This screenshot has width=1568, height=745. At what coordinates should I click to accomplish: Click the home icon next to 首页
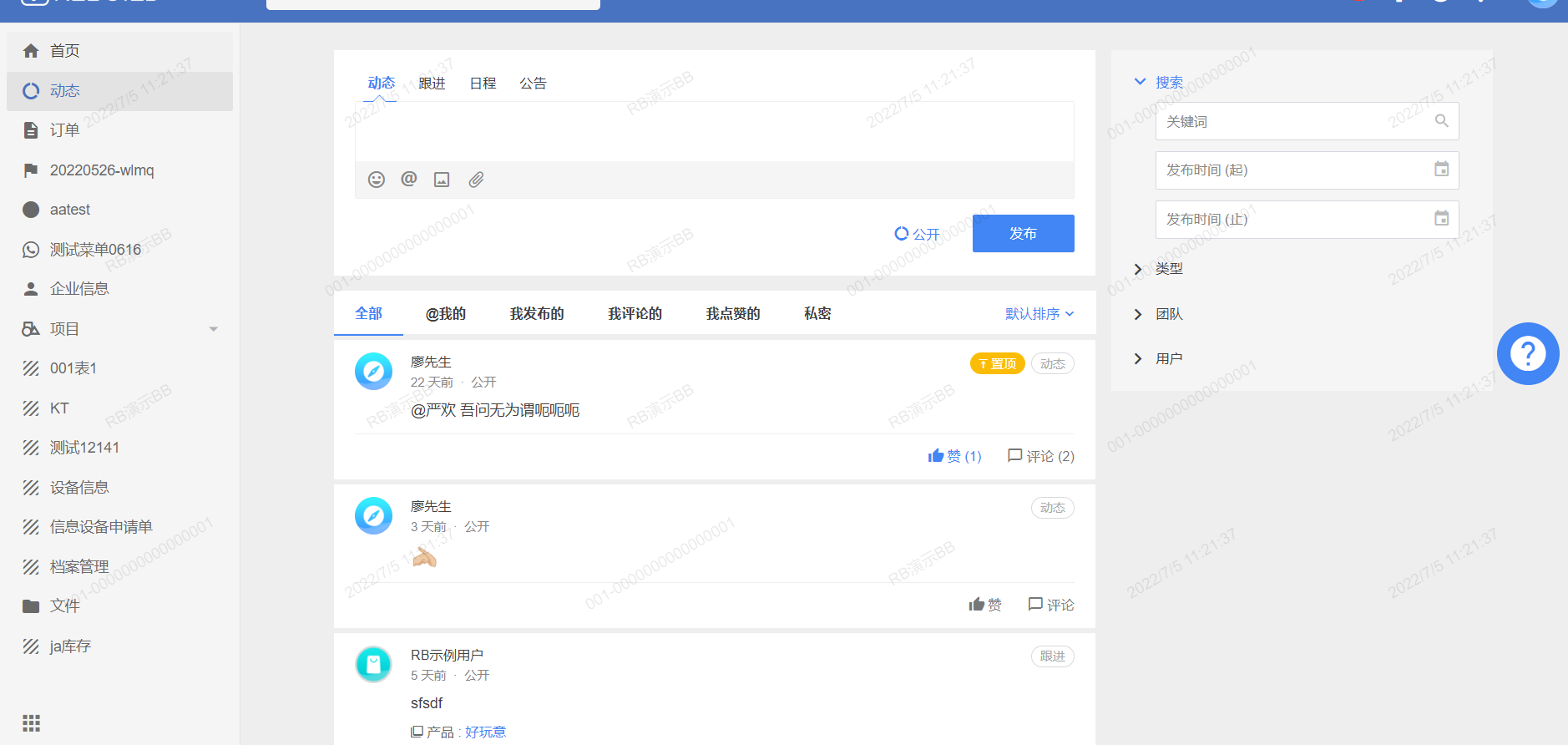click(31, 51)
